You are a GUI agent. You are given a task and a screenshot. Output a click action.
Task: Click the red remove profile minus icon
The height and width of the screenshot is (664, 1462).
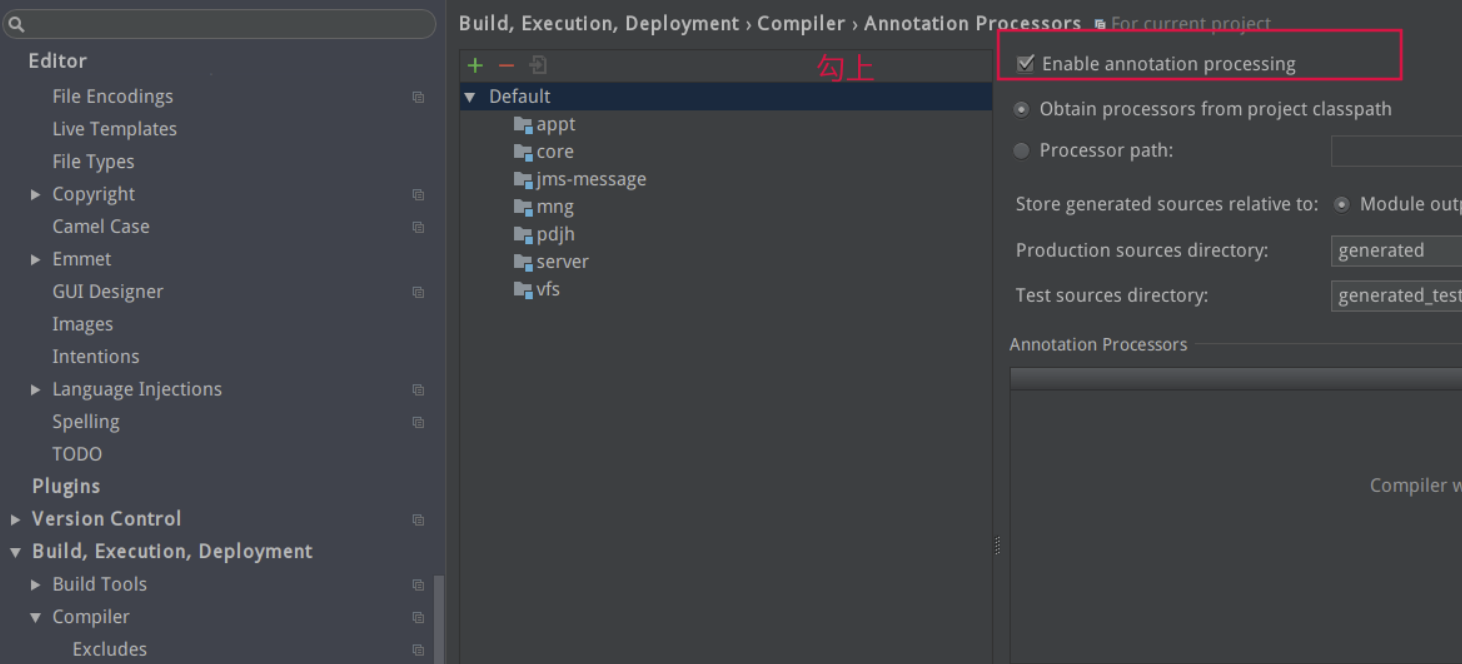(x=506, y=65)
